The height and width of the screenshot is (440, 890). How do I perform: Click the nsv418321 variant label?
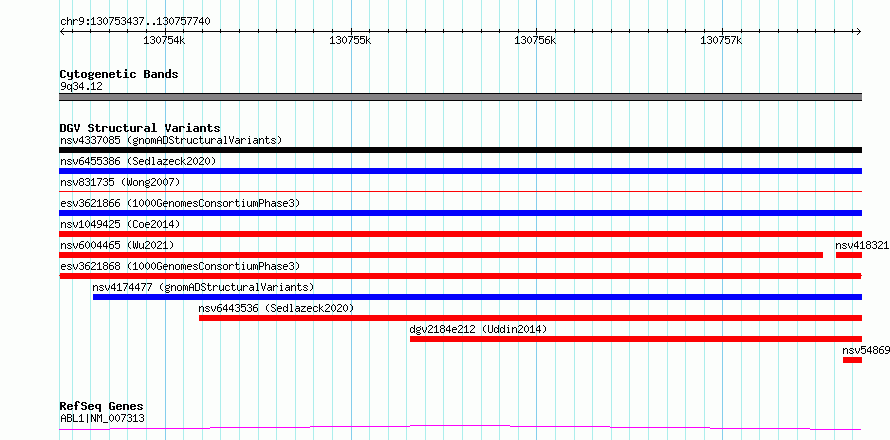pyautogui.click(x=862, y=245)
